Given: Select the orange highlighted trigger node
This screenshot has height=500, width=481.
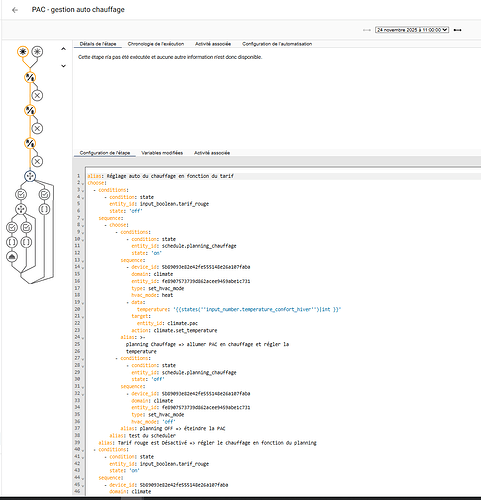Looking at the screenshot, I should point(23,52).
